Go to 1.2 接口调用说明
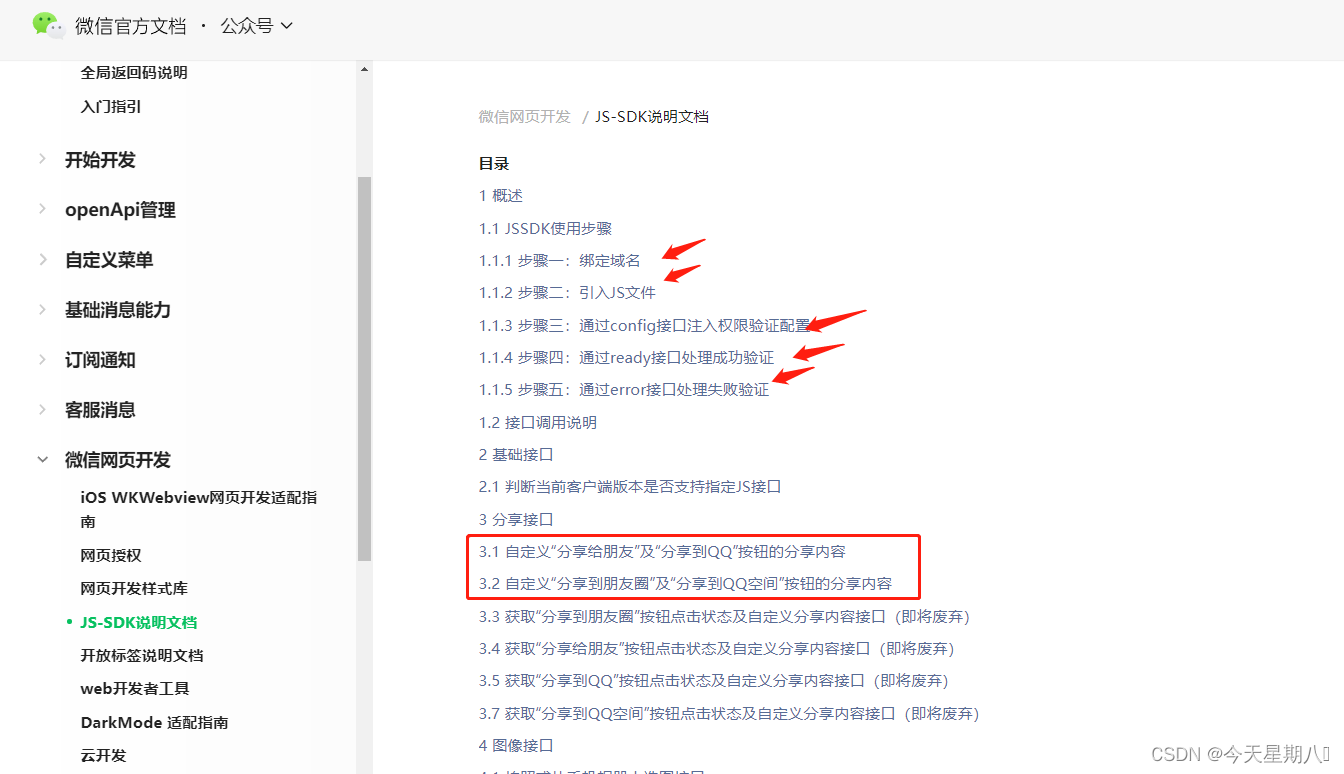This screenshot has width=1344, height=774. tap(538, 422)
